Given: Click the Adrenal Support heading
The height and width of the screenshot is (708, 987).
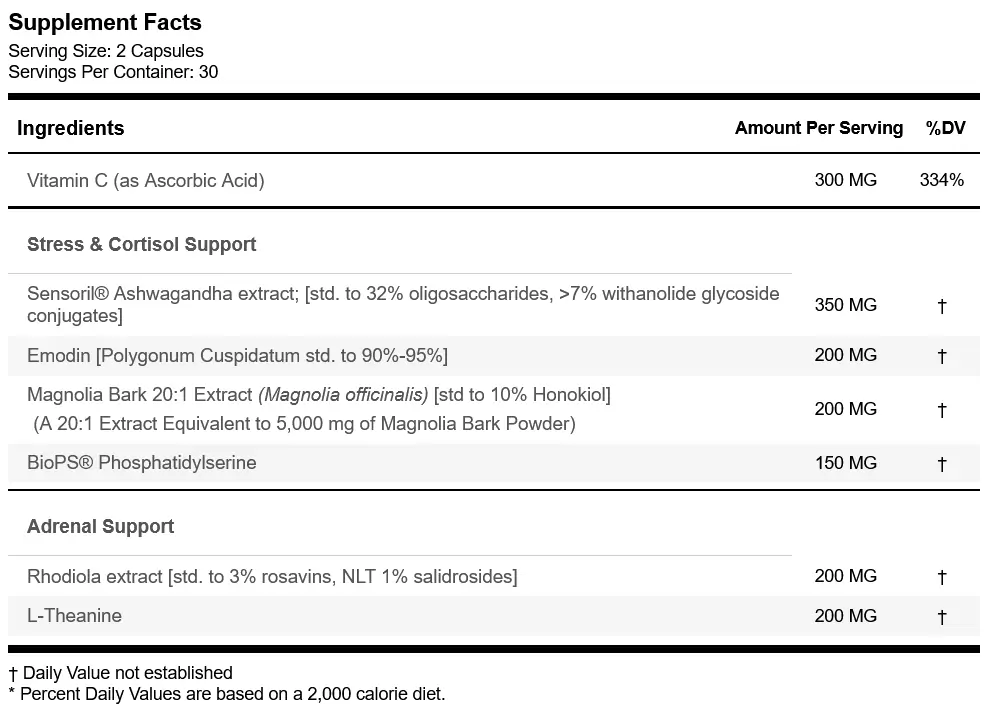Looking at the screenshot, I should [101, 526].
